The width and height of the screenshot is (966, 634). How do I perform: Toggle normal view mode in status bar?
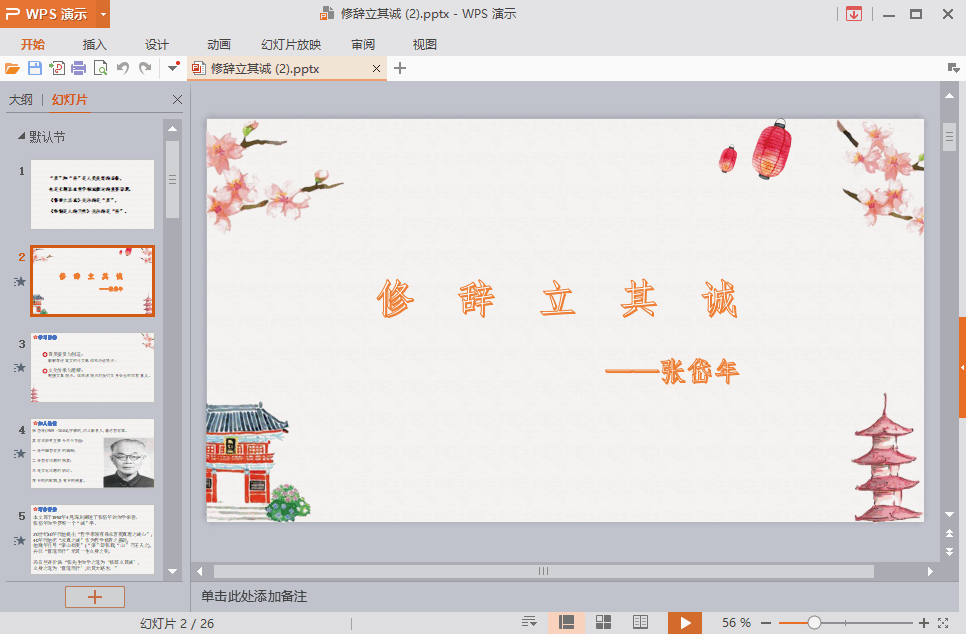point(566,621)
